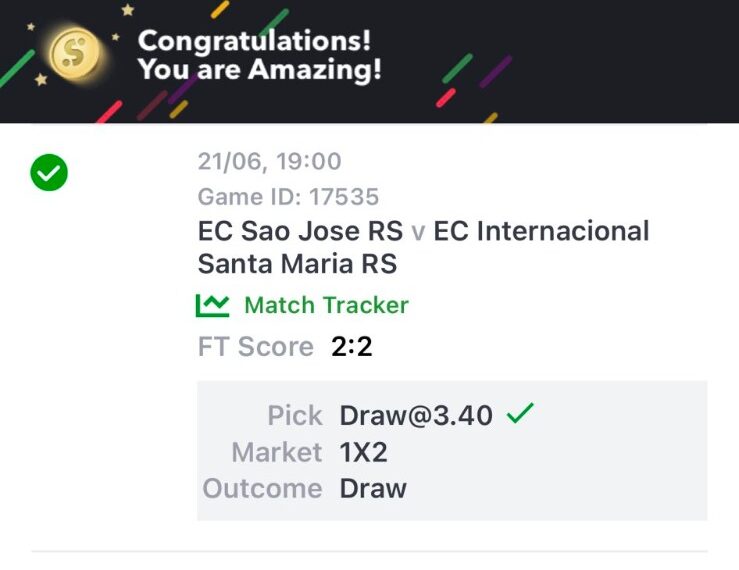Click the Outcome label
This screenshot has width=739, height=570.
point(263,489)
